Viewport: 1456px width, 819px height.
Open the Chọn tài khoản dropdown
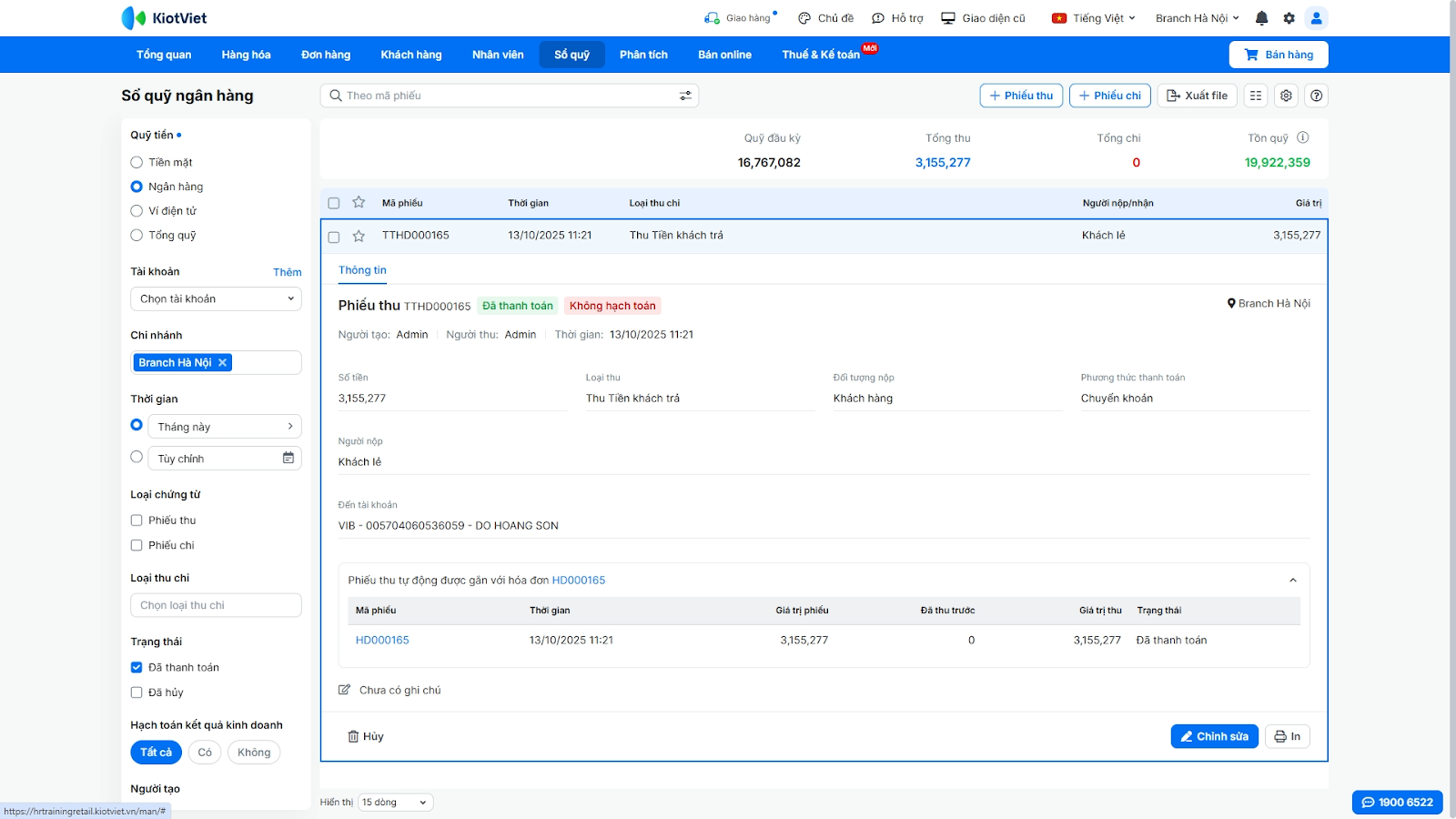(216, 298)
